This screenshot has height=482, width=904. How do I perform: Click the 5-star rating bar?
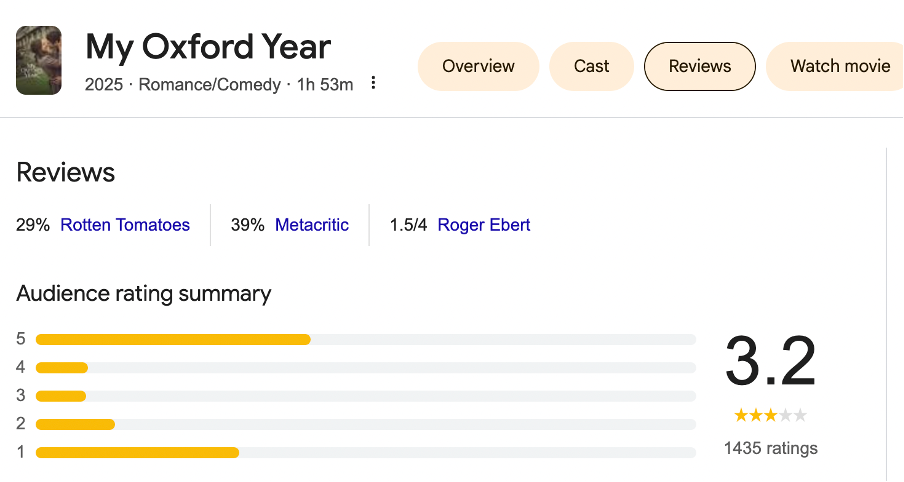[x=365, y=339]
